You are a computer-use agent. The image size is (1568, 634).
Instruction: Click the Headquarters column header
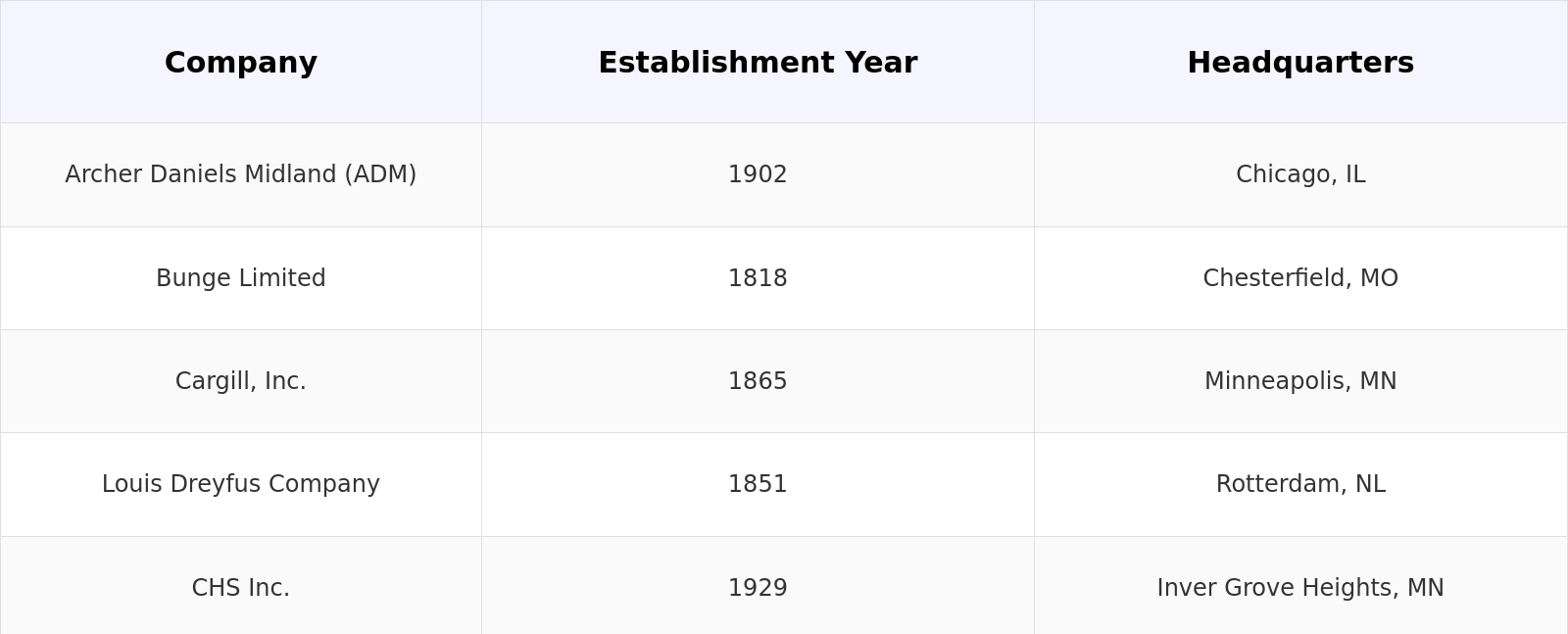1299,63
